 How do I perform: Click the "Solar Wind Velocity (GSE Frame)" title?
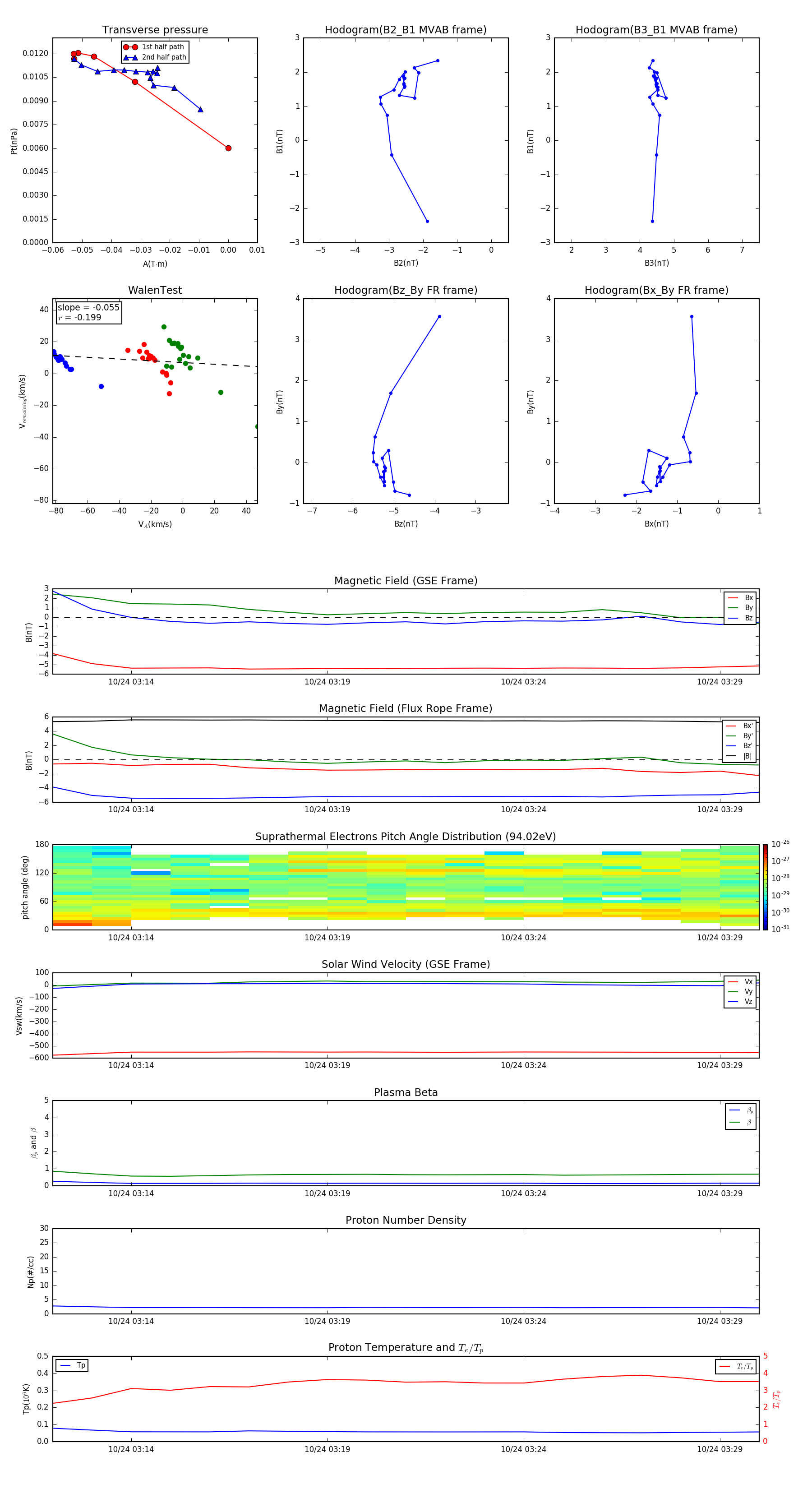coord(406,965)
